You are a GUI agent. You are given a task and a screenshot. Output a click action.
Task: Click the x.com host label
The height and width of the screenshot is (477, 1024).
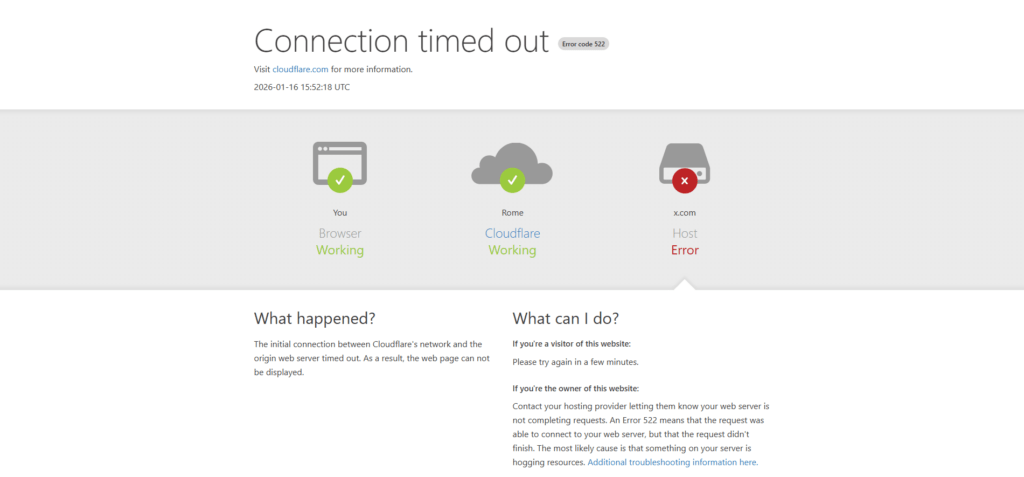[x=684, y=212]
